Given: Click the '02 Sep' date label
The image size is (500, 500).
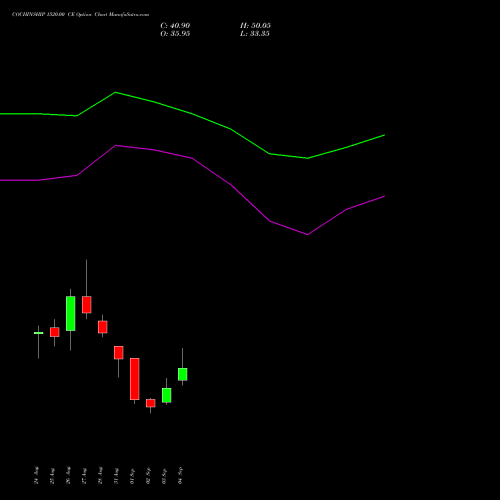Looking at the screenshot, I should pos(148,475).
